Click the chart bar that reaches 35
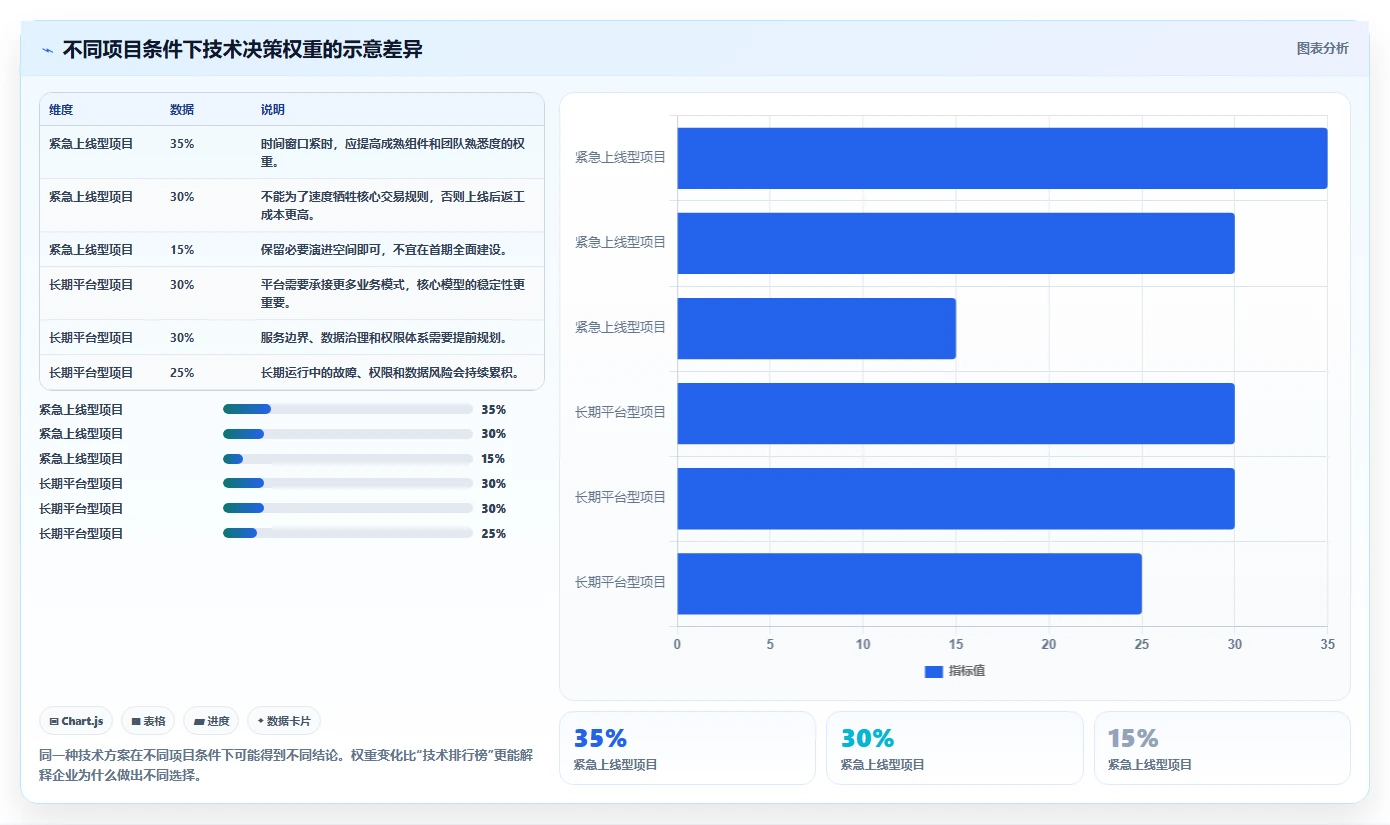The width and height of the screenshot is (1390, 825). point(1002,158)
